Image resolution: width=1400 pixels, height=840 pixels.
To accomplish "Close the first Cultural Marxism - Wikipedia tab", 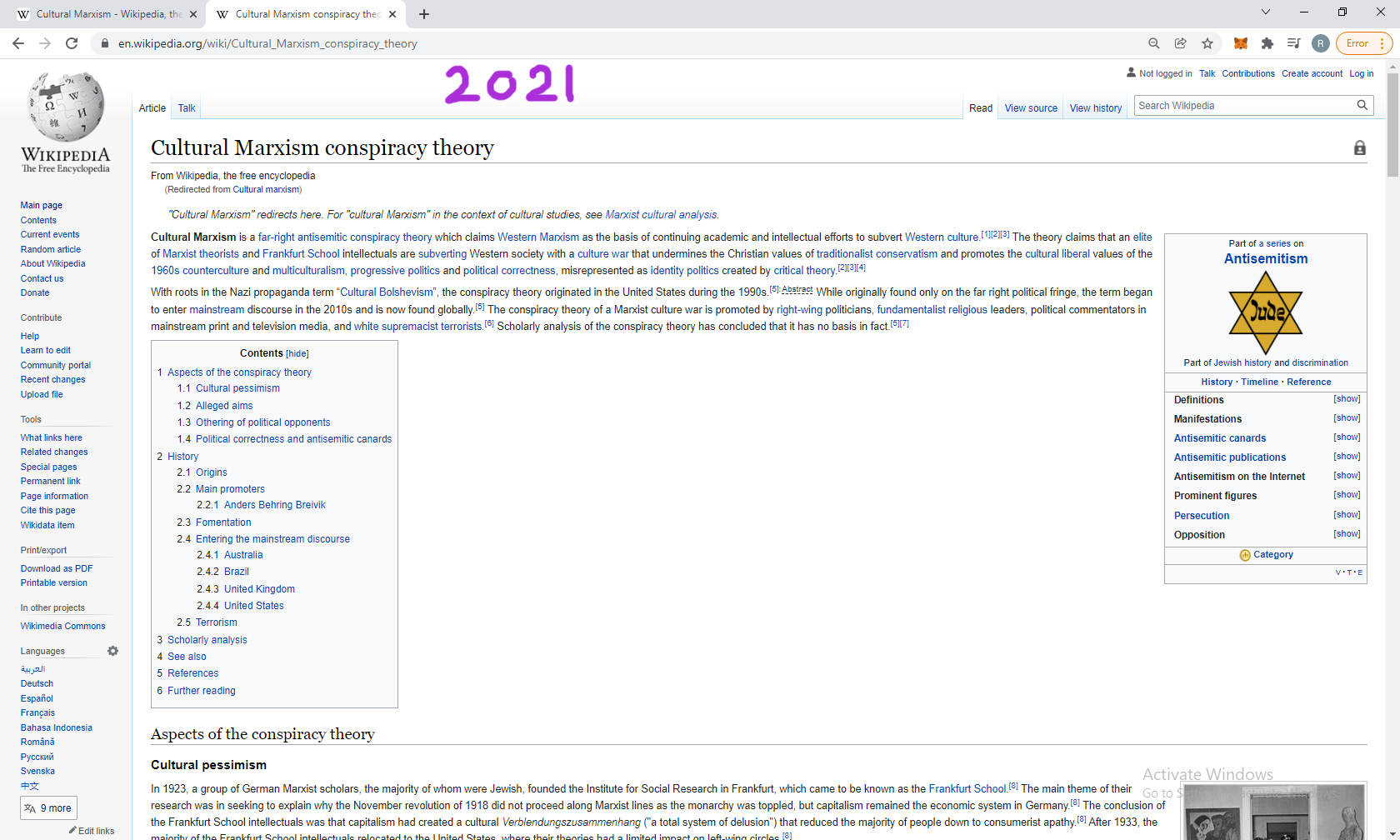I will pyautogui.click(x=193, y=14).
